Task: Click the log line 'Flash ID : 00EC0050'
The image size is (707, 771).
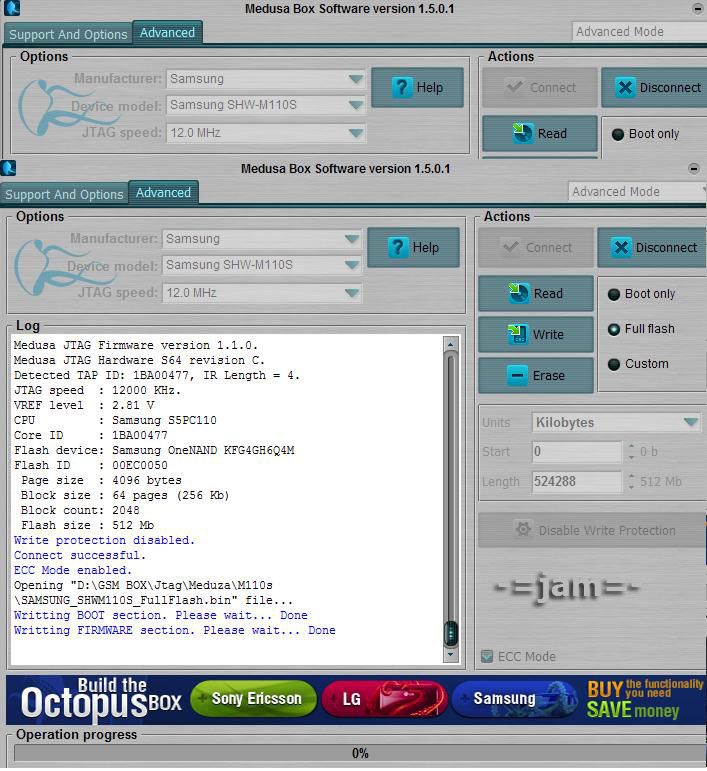Action: pyautogui.click(x=90, y=465)
